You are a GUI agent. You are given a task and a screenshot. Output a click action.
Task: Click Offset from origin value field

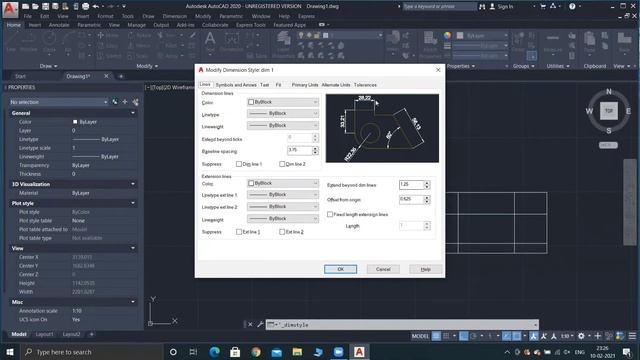click(411, 200)
